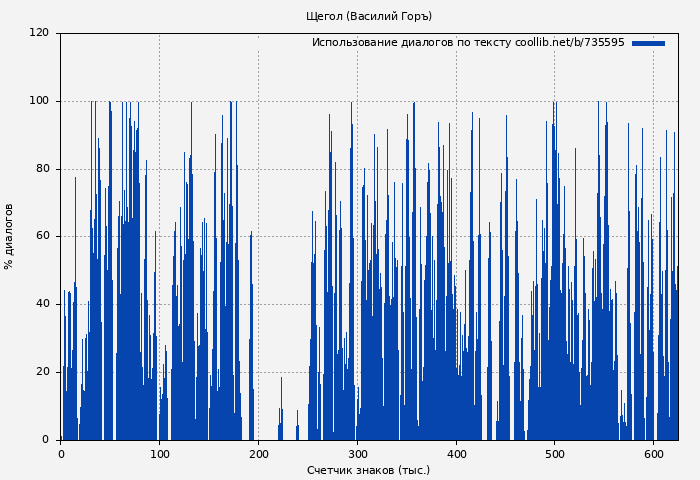Click the x-axis tick label 0
The width and height of the screenshot is (700, 480).
click(x=61, y=453)
